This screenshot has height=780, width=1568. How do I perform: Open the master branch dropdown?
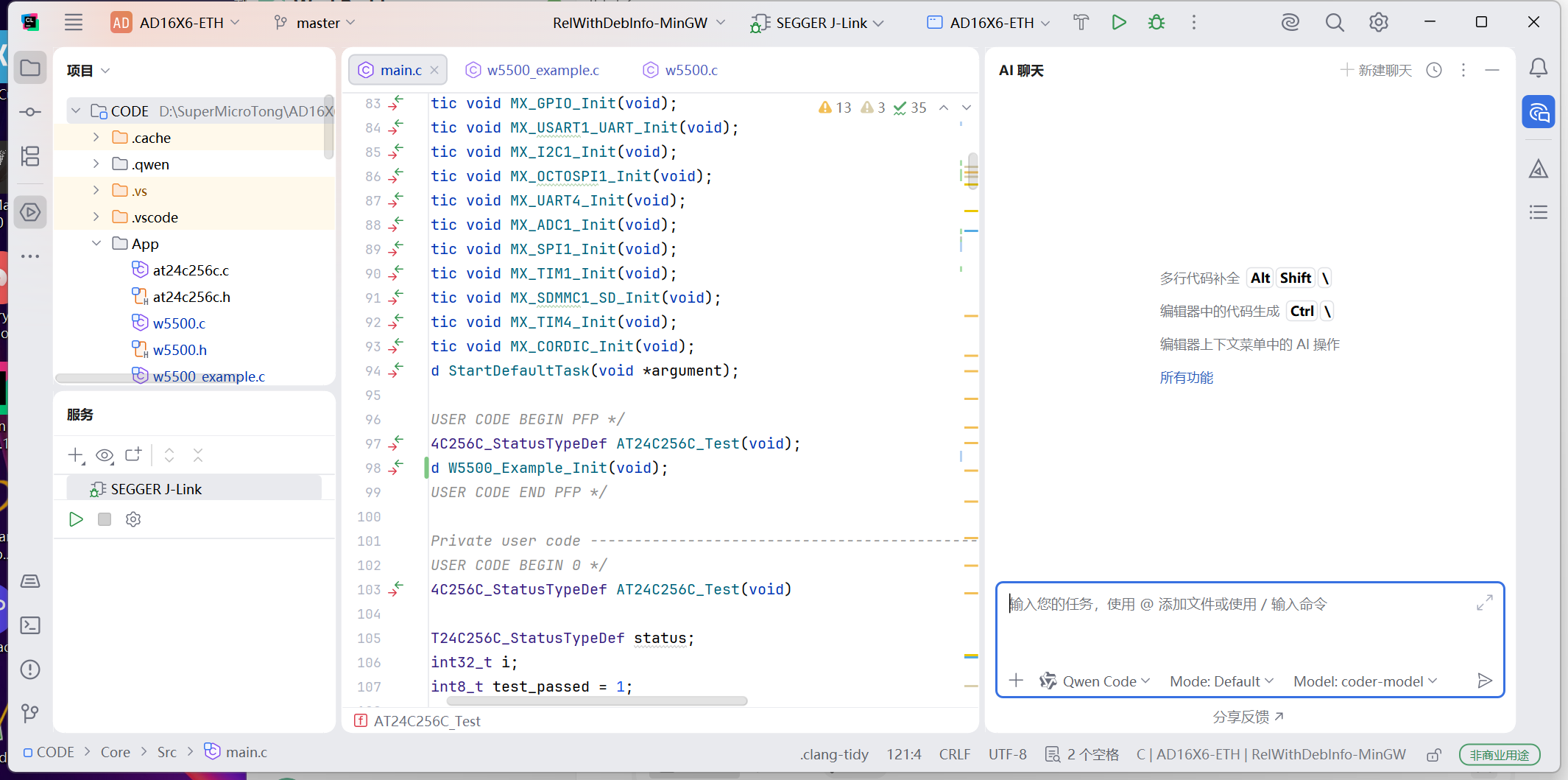point(315,23)
